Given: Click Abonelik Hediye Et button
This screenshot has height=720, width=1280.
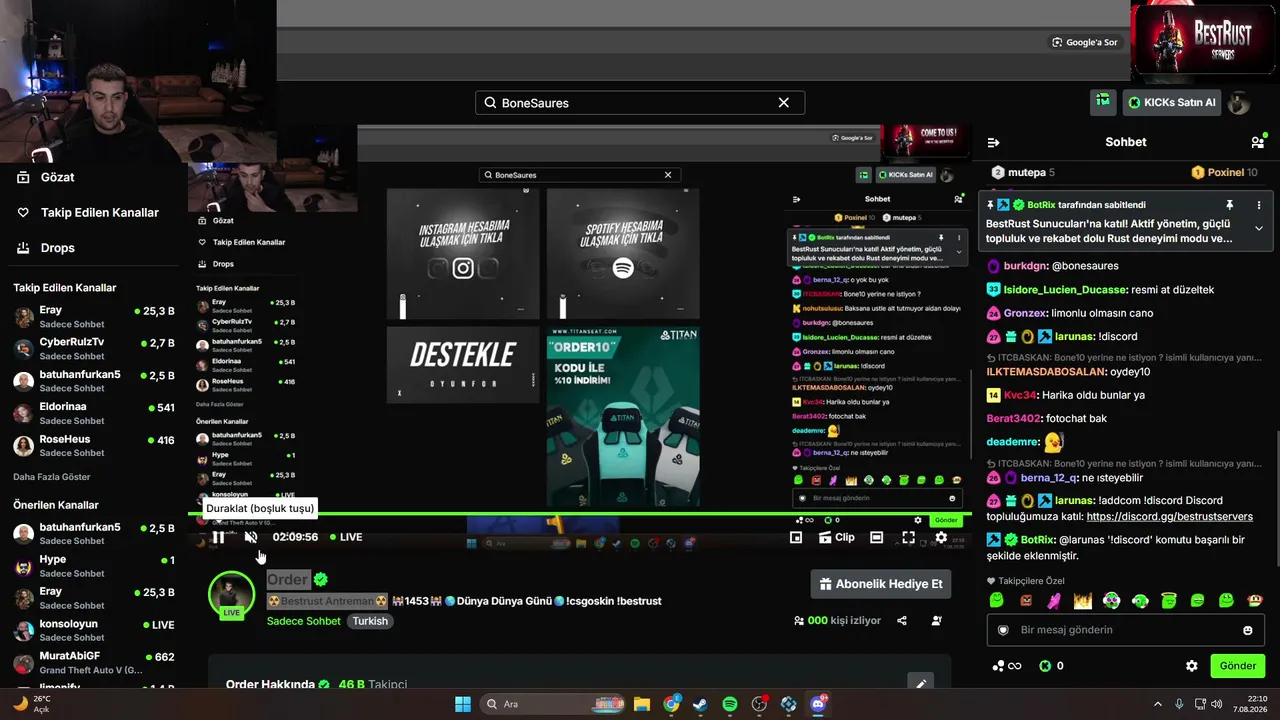Looking at the screenshot, I should coord(881,584).
